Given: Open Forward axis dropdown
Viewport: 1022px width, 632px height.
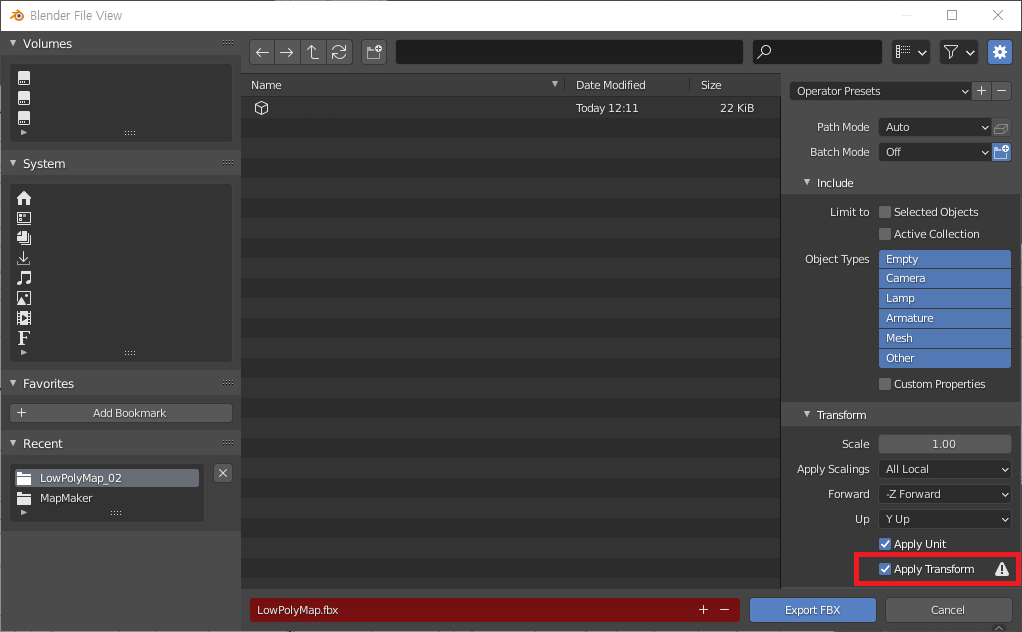Looking at the screenshot, I should pyautogui.click(x=944, y=495).
